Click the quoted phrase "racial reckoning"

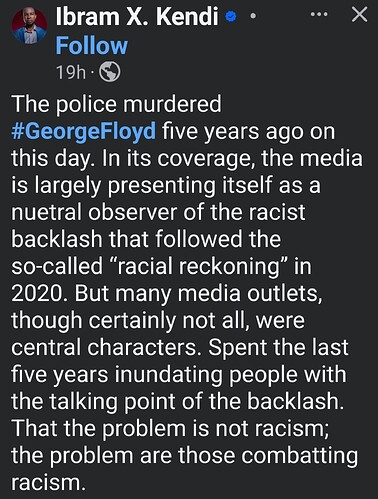[199, 266]
